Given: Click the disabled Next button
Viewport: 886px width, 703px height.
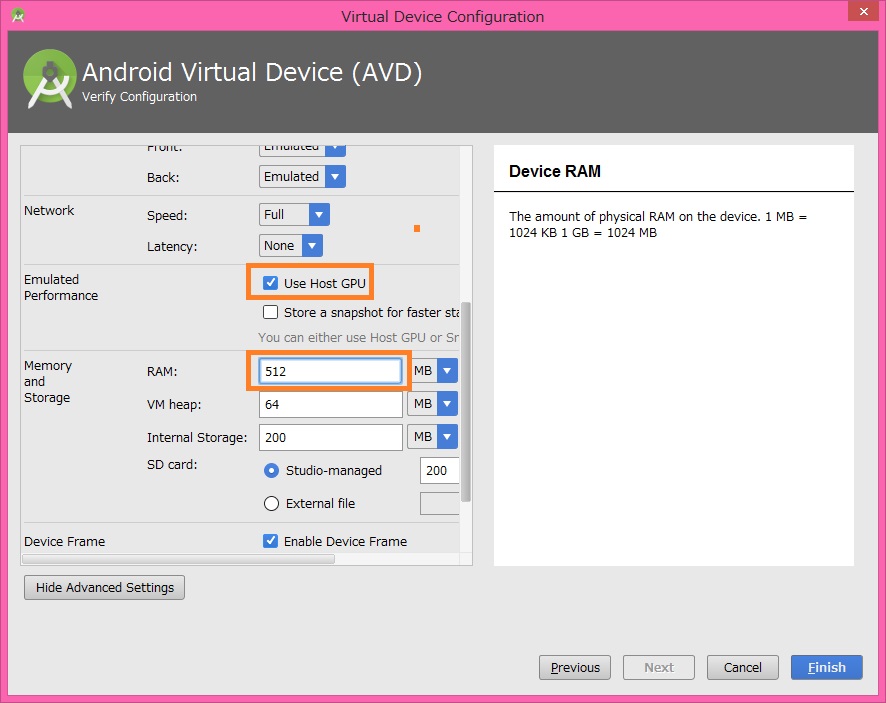Looking at the screenshot, I should point(659,667).
